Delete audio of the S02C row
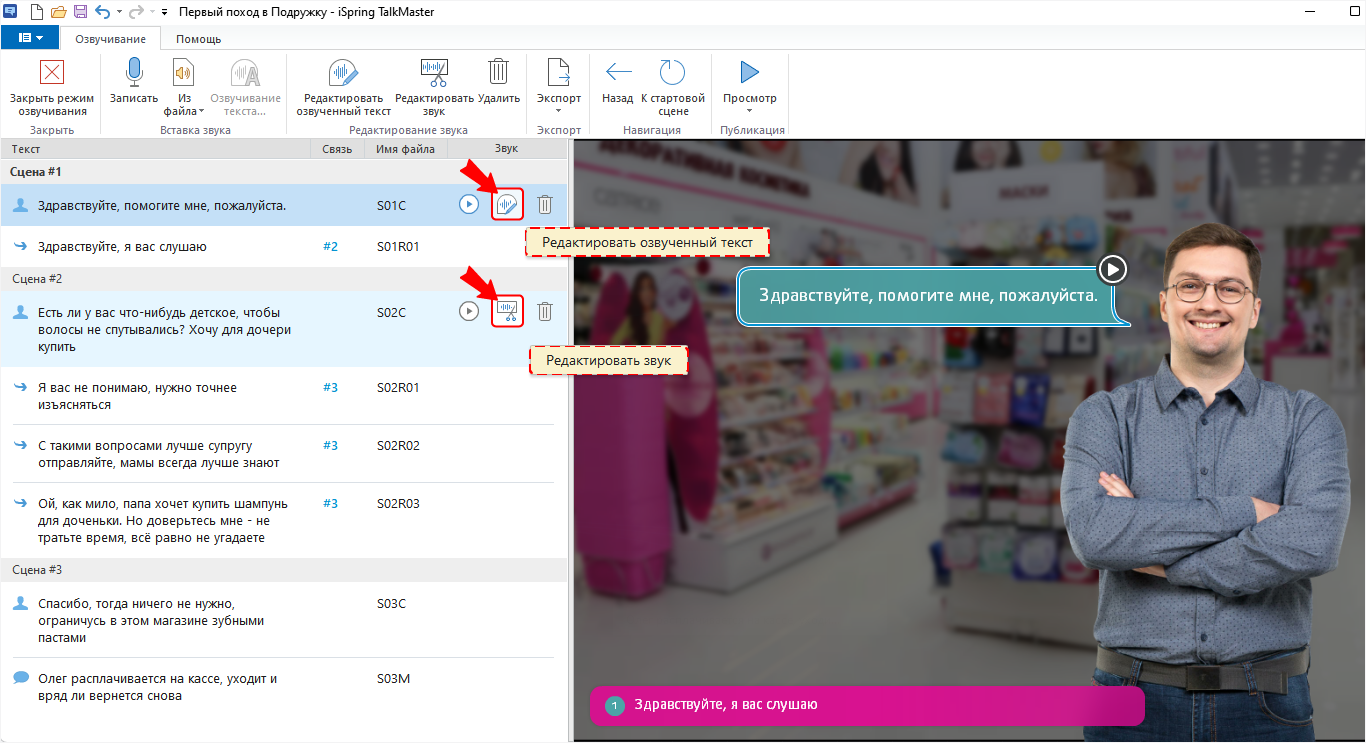Image resolution: width=1366 pixels, height=743 pixels. coord(545,311)
